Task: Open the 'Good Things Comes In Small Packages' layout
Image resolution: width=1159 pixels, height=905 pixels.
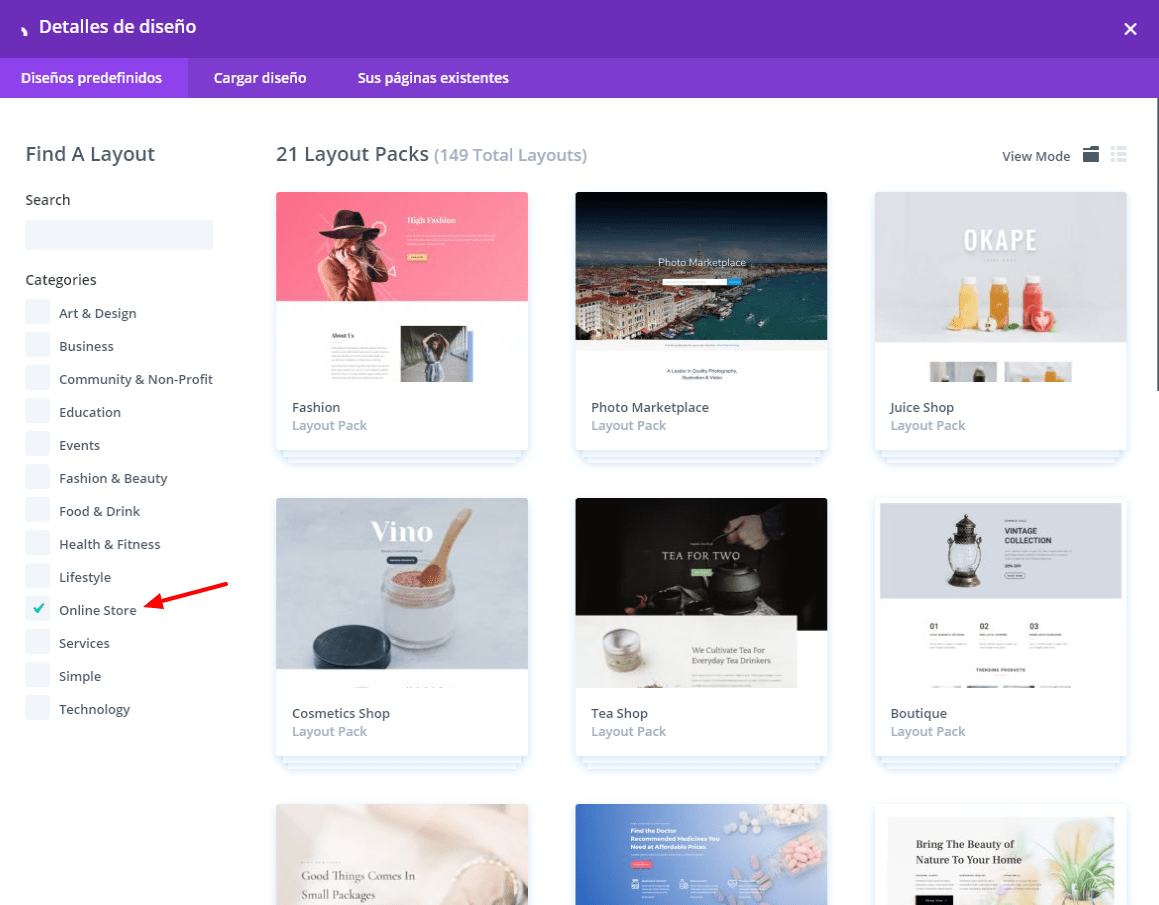Action: point(402,855)
